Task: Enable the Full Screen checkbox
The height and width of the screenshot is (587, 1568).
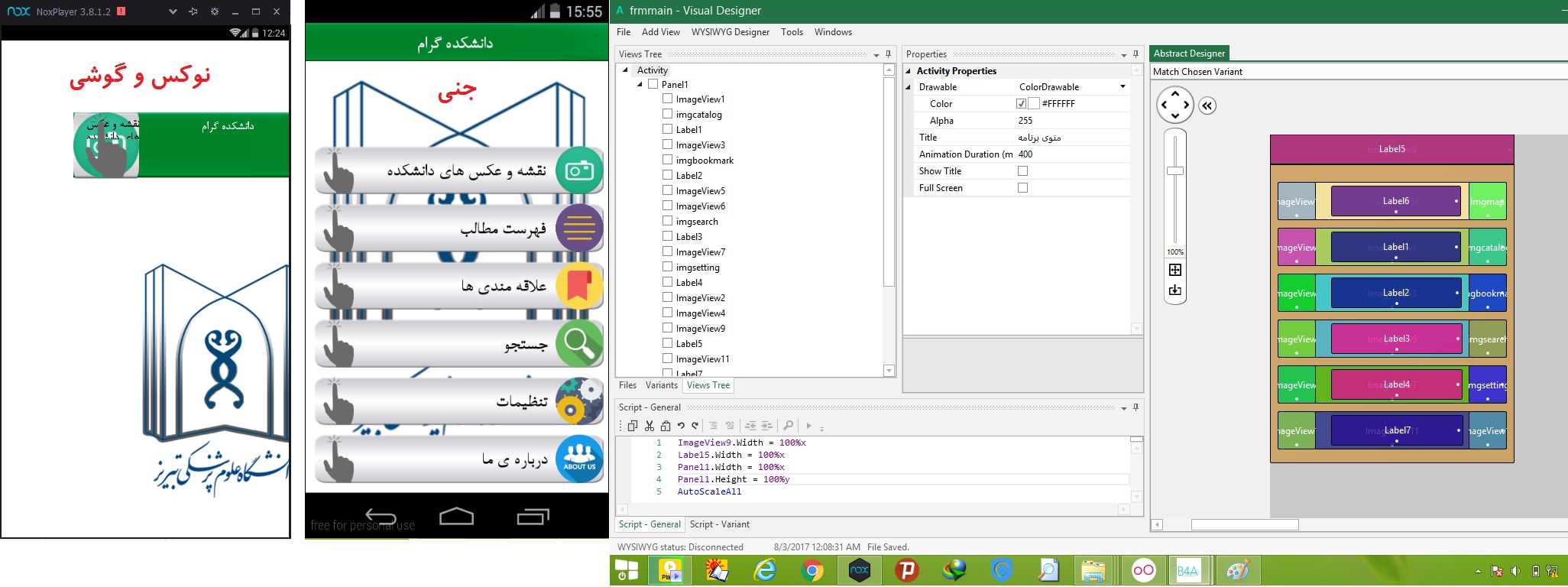Action: 1022,188
